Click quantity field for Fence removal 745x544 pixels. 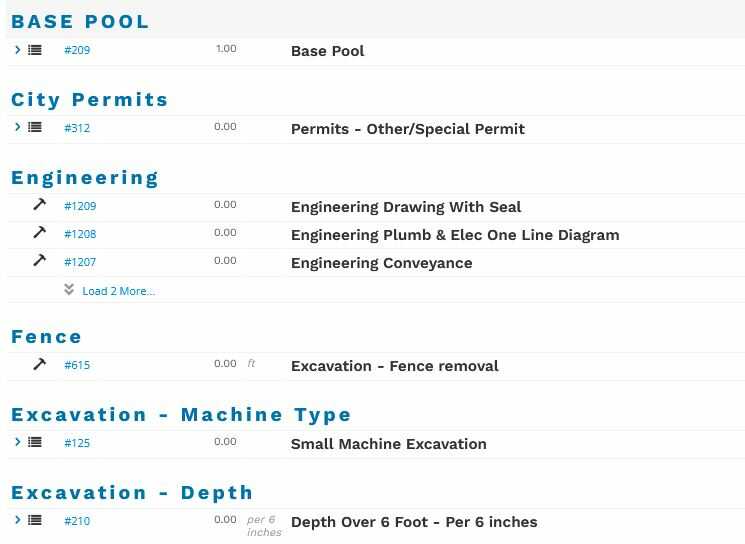(x=225, y=364)
